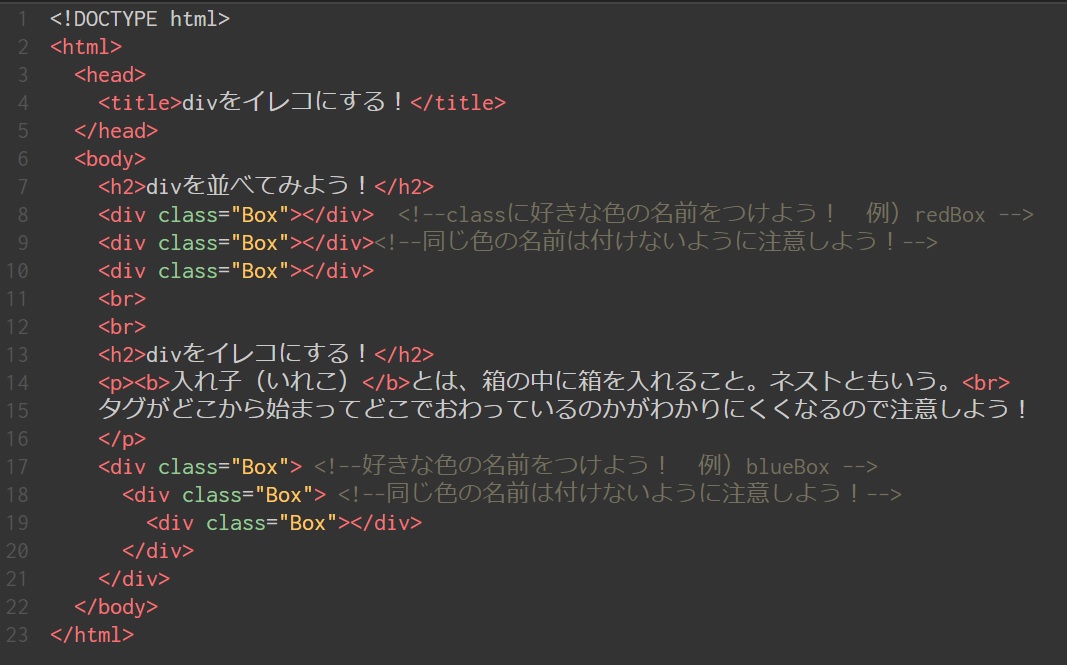1067x665 pixels.
Task: Click the innermost nested div on line 19
Action: (283, 522)
